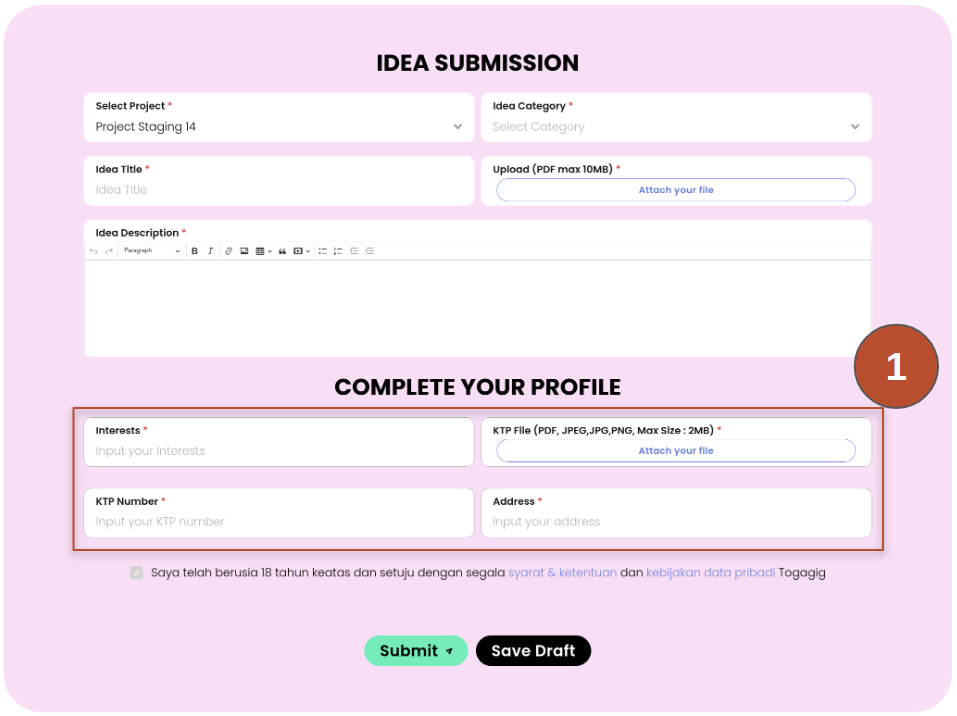The height and width of the screenshot is (716, 957).
Task: Click the Submit button
Action: click(x=415, y=651)
